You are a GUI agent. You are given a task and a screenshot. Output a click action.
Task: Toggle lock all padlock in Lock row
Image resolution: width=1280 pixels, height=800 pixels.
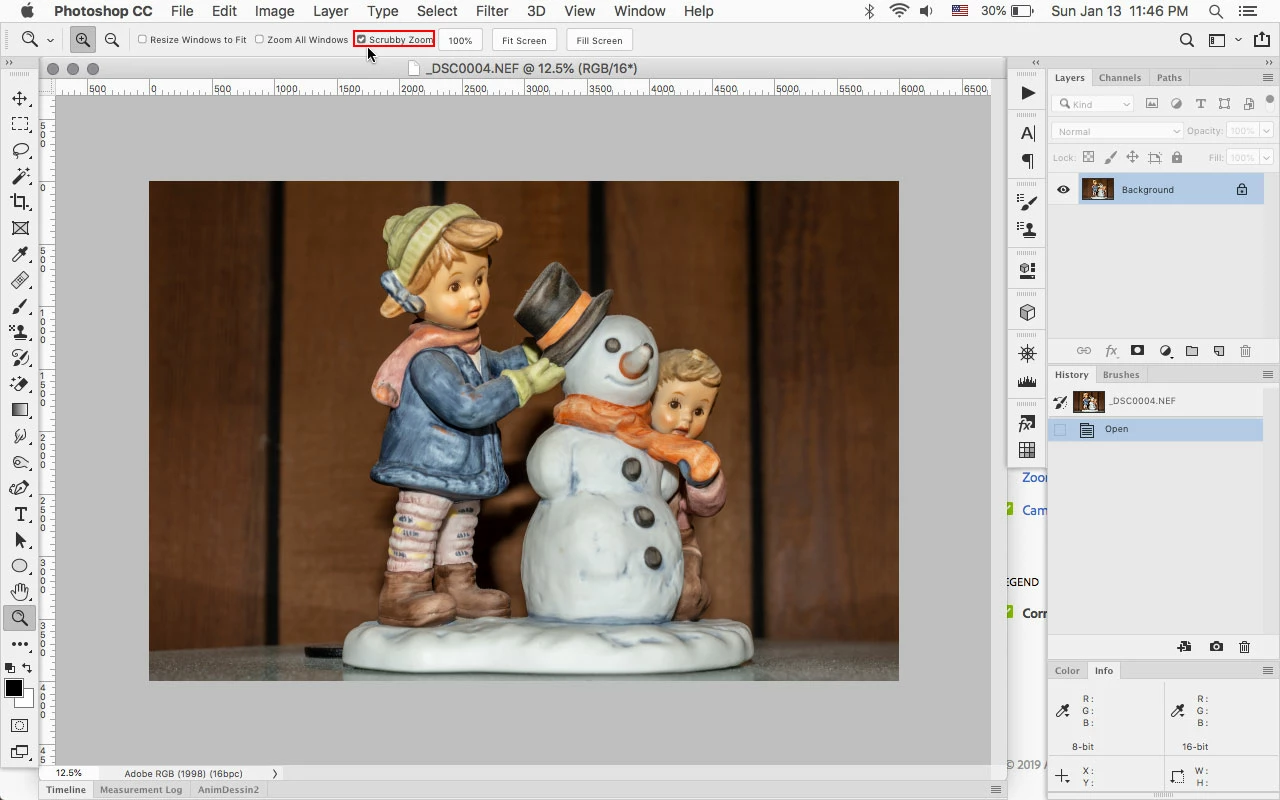tap(1177, 157)
